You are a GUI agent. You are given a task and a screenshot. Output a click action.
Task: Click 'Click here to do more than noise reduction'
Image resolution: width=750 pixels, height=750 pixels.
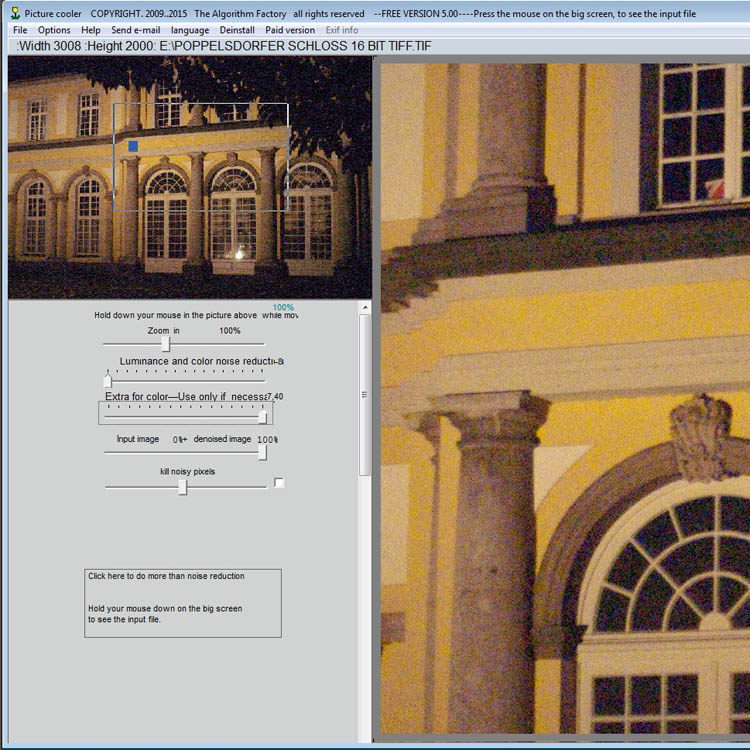pos(166,576)
